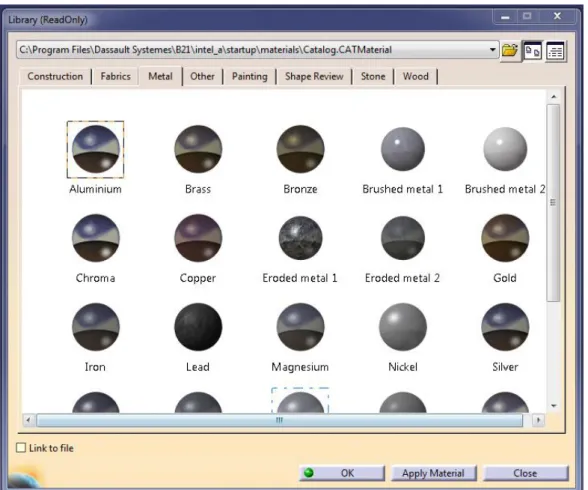Open the Shape Review tab
This screenshot has height=490, width=588.
tap(314, 76)
